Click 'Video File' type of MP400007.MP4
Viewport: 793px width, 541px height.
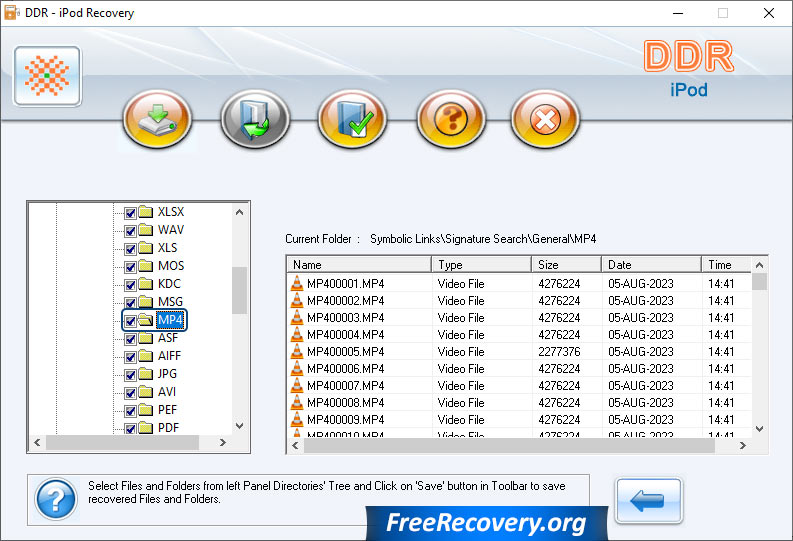(461, 385)
